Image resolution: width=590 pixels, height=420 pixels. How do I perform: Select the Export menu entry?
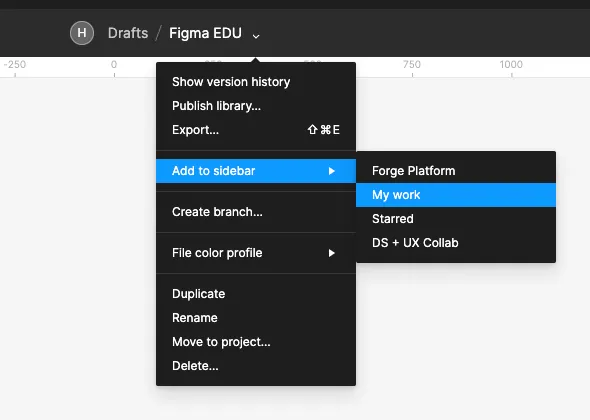[x=256, y=130]
